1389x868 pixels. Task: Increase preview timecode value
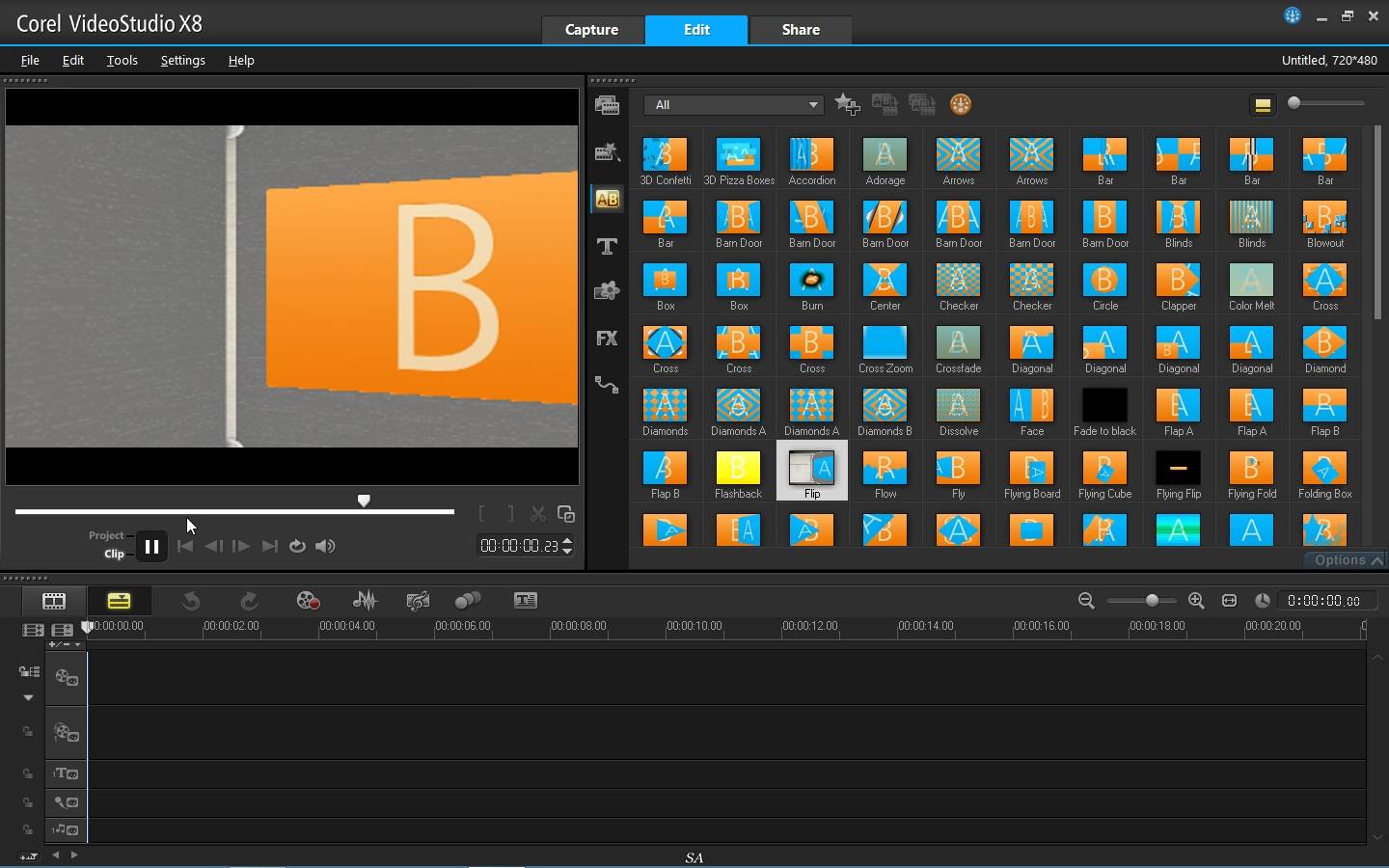(x=567, y=541)
